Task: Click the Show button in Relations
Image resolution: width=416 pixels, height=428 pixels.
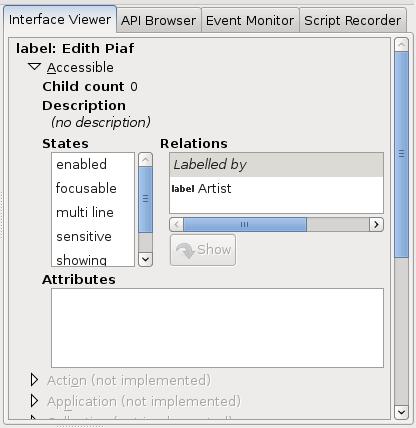Action: (203, 250)
